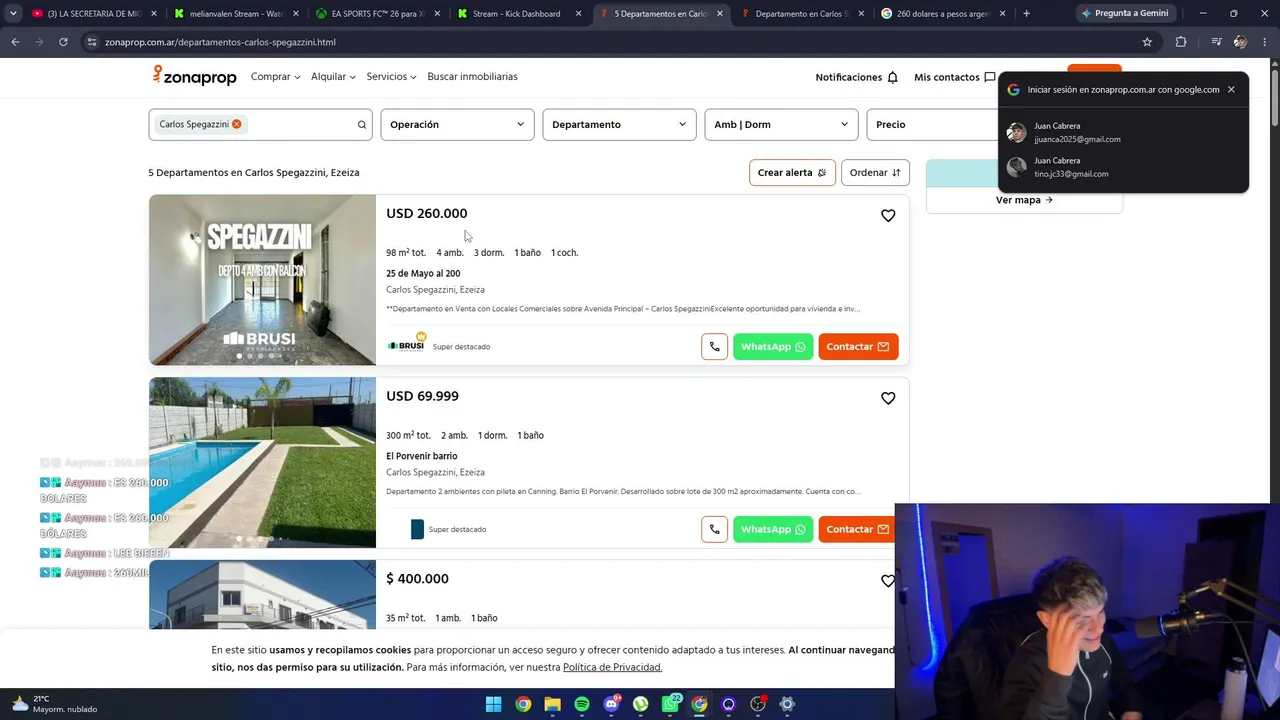
Task: Save the $ 400.000 listing with heart
Action: point(888,581)
